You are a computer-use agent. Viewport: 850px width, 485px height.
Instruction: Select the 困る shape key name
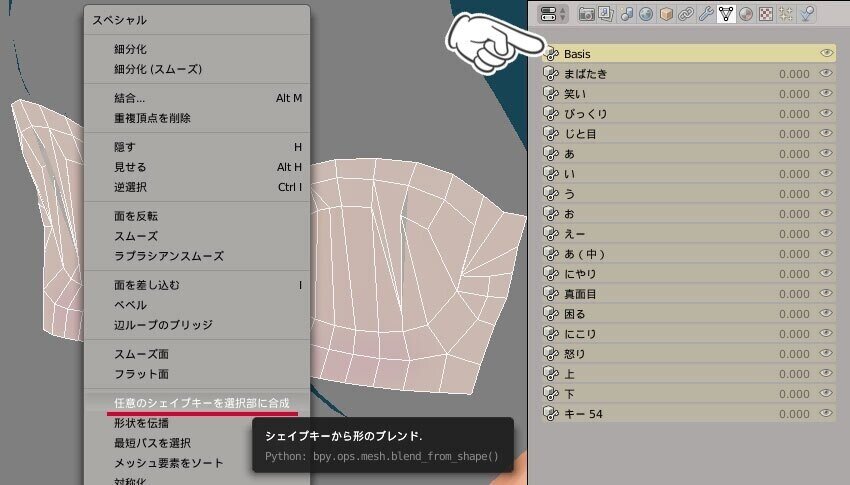click(x=575, y=314)
